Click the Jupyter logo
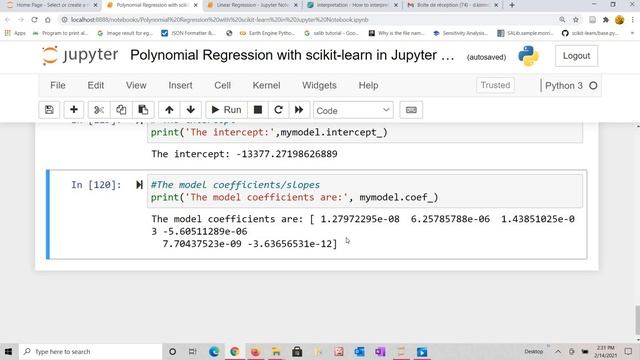Image resolution: width=640 pixels, height=360 pixels. click(80, 56)
